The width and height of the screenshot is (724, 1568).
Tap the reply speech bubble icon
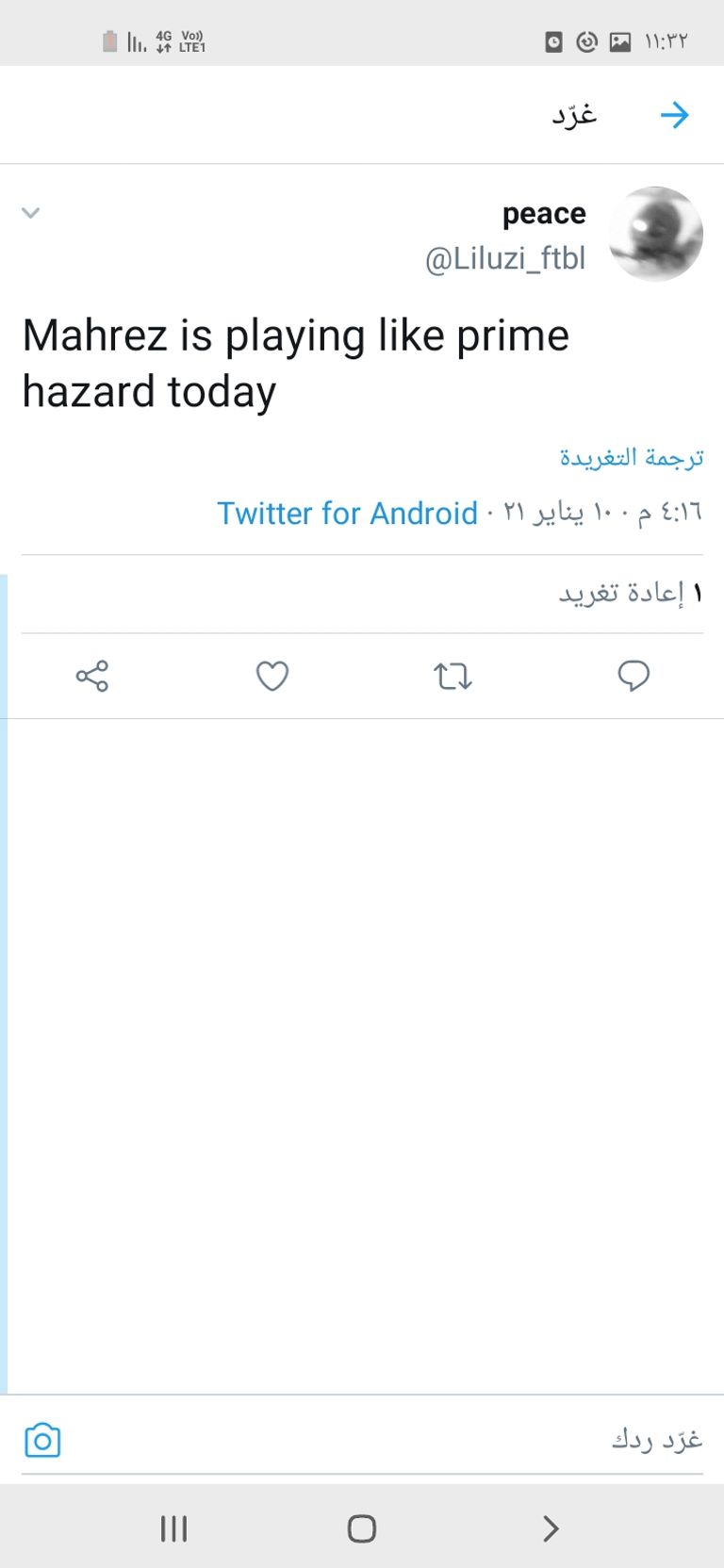[x=633, y=676]
